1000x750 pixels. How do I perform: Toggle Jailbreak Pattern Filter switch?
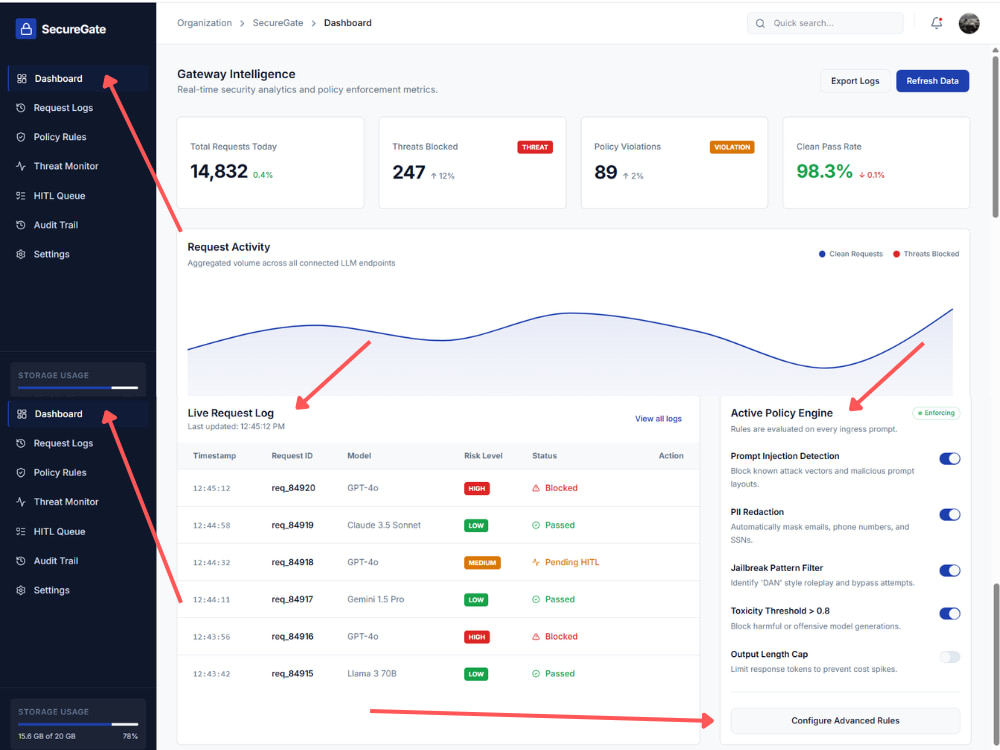[x=950, y=570]
